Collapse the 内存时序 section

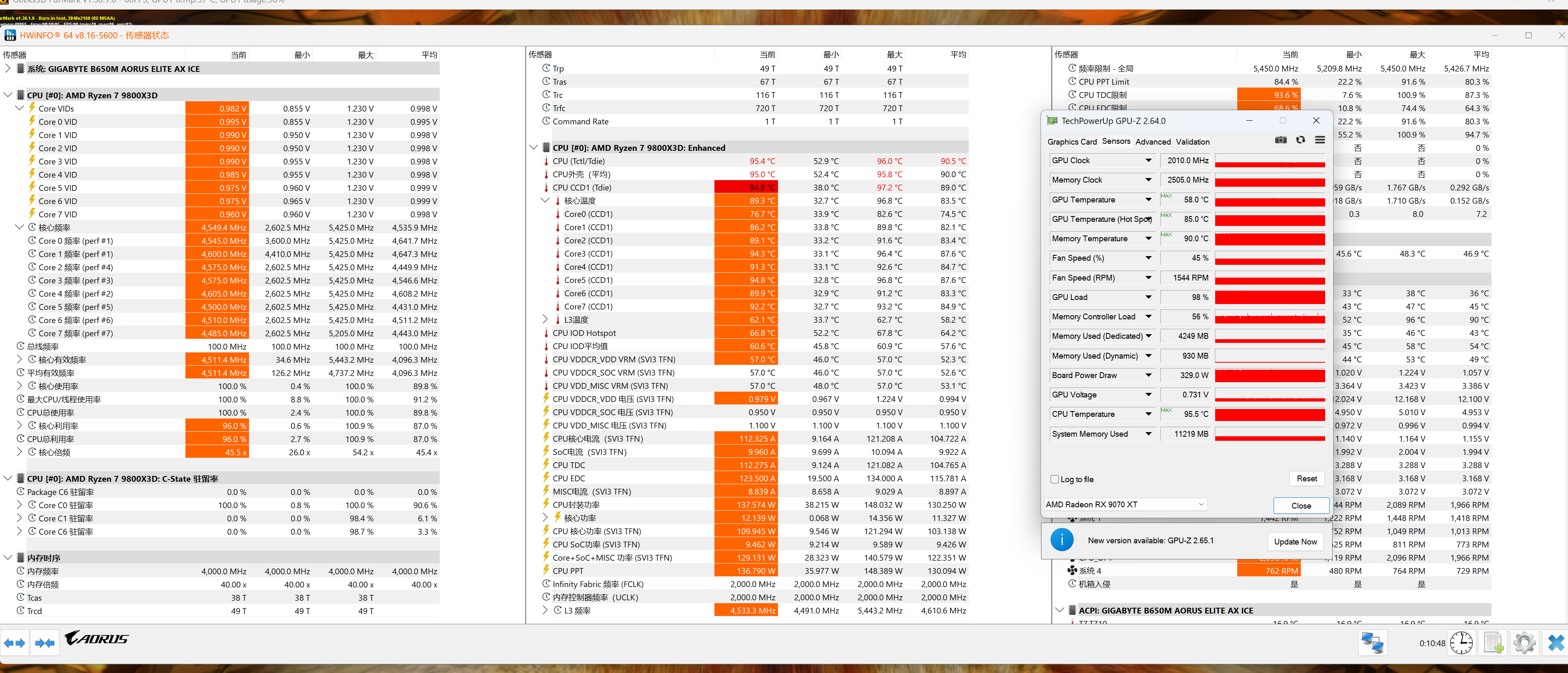pos(8,557)
